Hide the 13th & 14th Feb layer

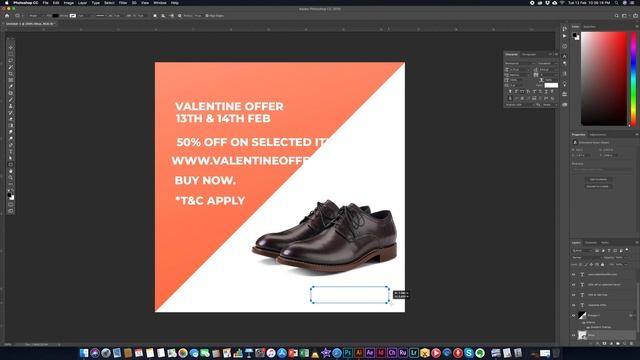[x=573, y=295]
